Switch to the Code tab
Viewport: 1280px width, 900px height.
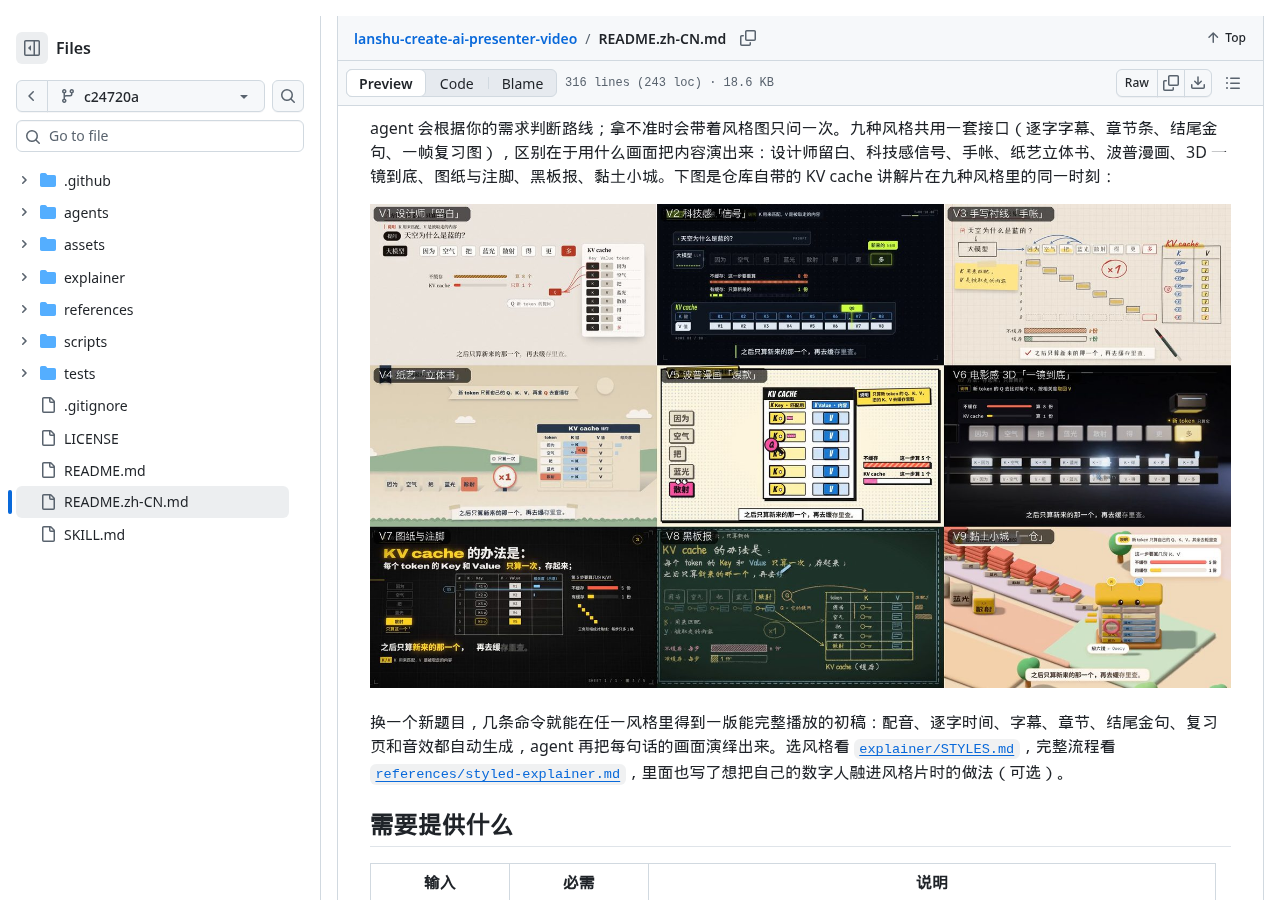pos(457,83)
